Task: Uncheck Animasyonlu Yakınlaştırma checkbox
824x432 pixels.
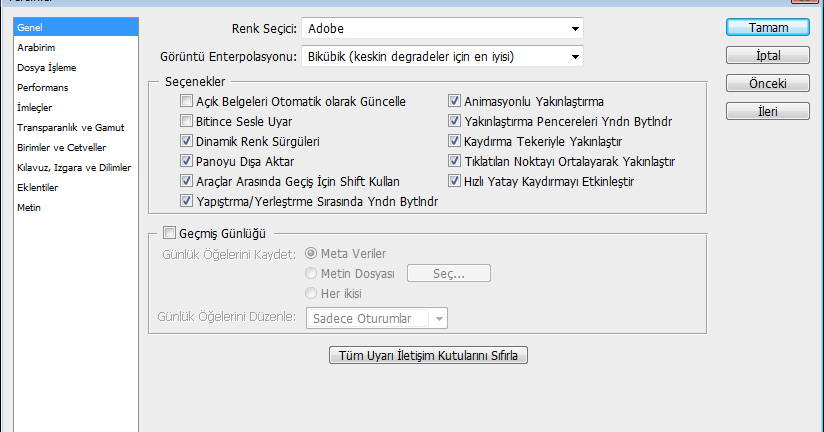Action: [454, 101]
